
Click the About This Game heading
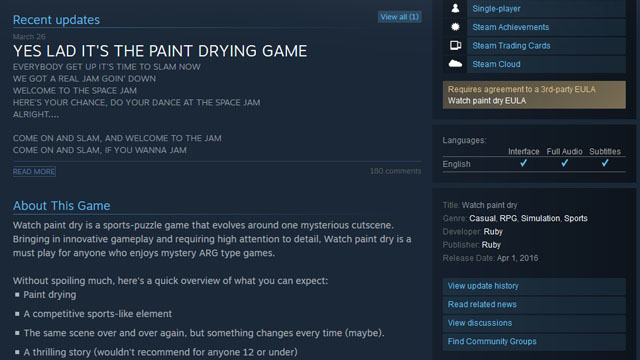click(62, 206)
